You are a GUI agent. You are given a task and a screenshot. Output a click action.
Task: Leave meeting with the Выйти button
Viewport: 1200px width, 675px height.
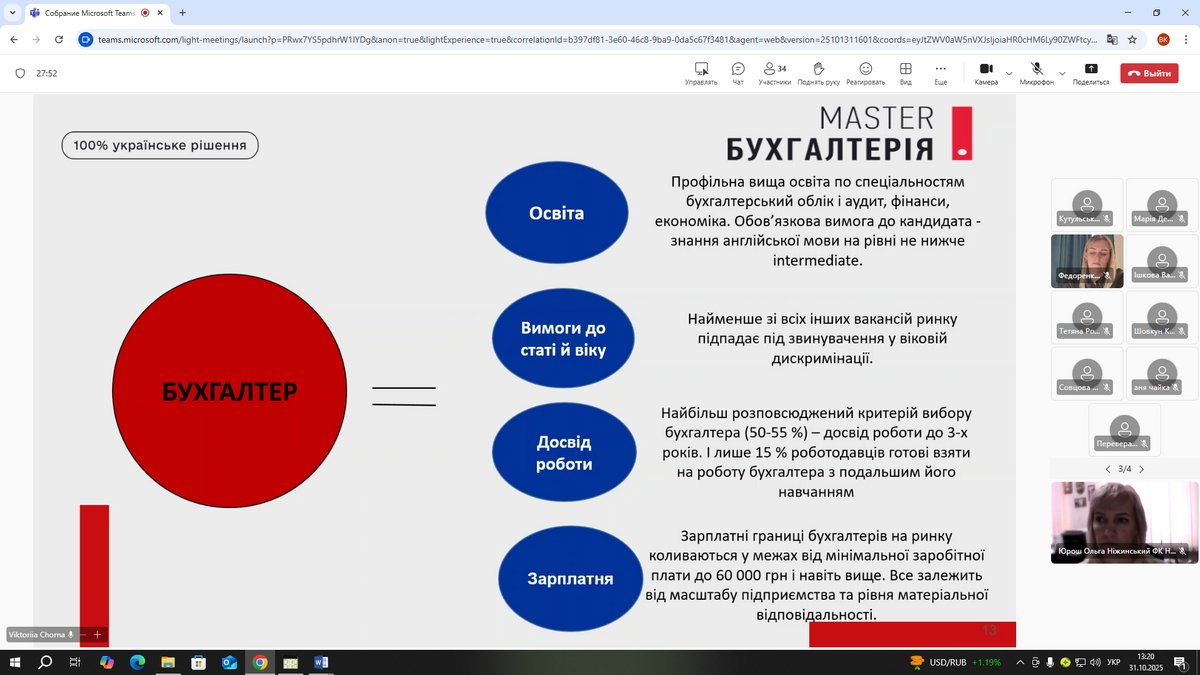click(1149, 73)
